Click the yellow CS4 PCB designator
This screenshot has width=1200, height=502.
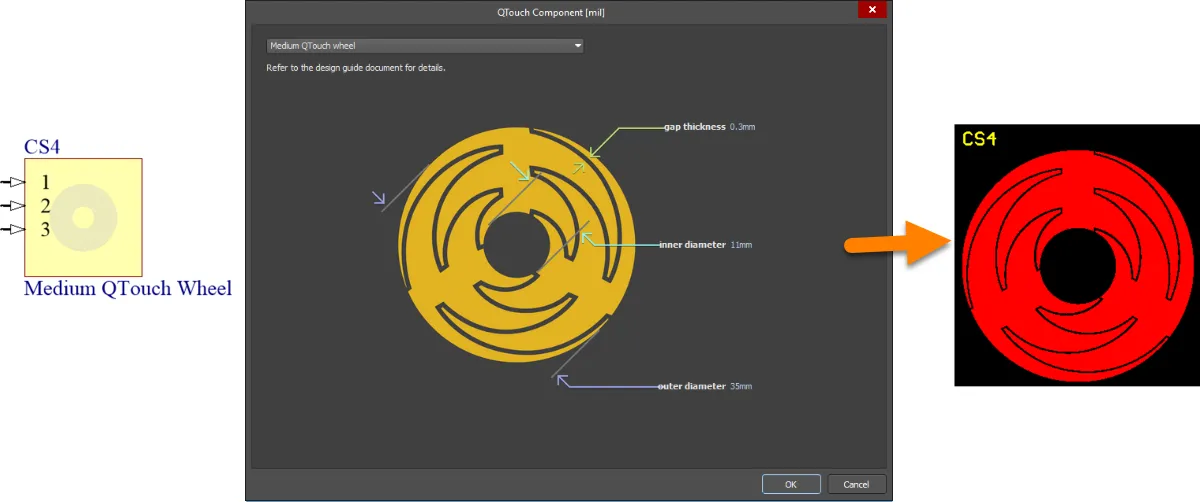979,139
